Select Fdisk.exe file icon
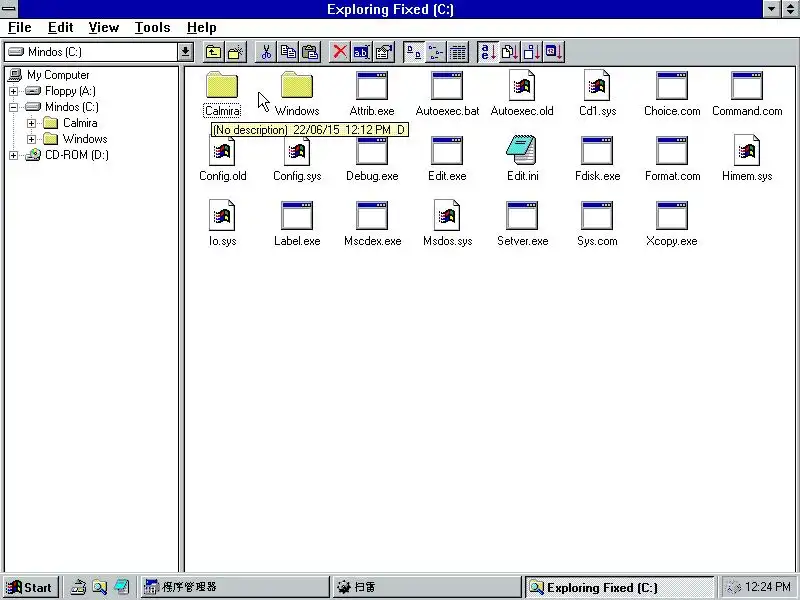The width and height of the screenshot is (800, 600). [597, 151]
